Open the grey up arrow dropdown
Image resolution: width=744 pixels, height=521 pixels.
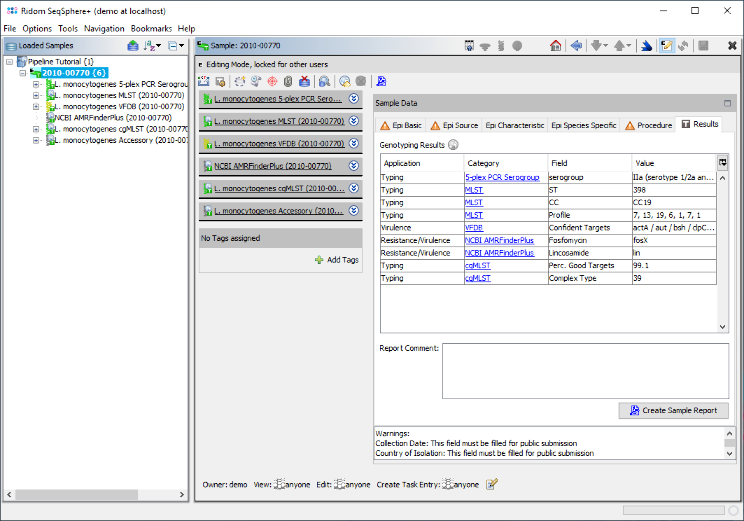coord(623,46)
